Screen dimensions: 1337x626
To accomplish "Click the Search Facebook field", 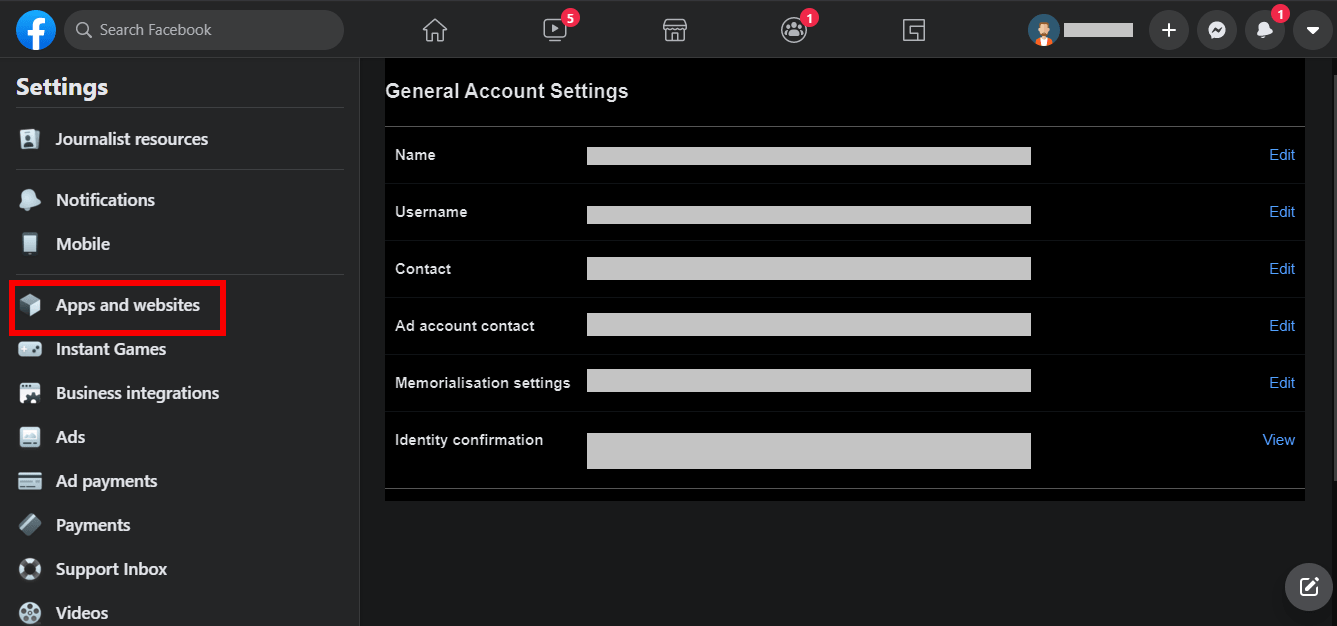I will coord(205,30).
